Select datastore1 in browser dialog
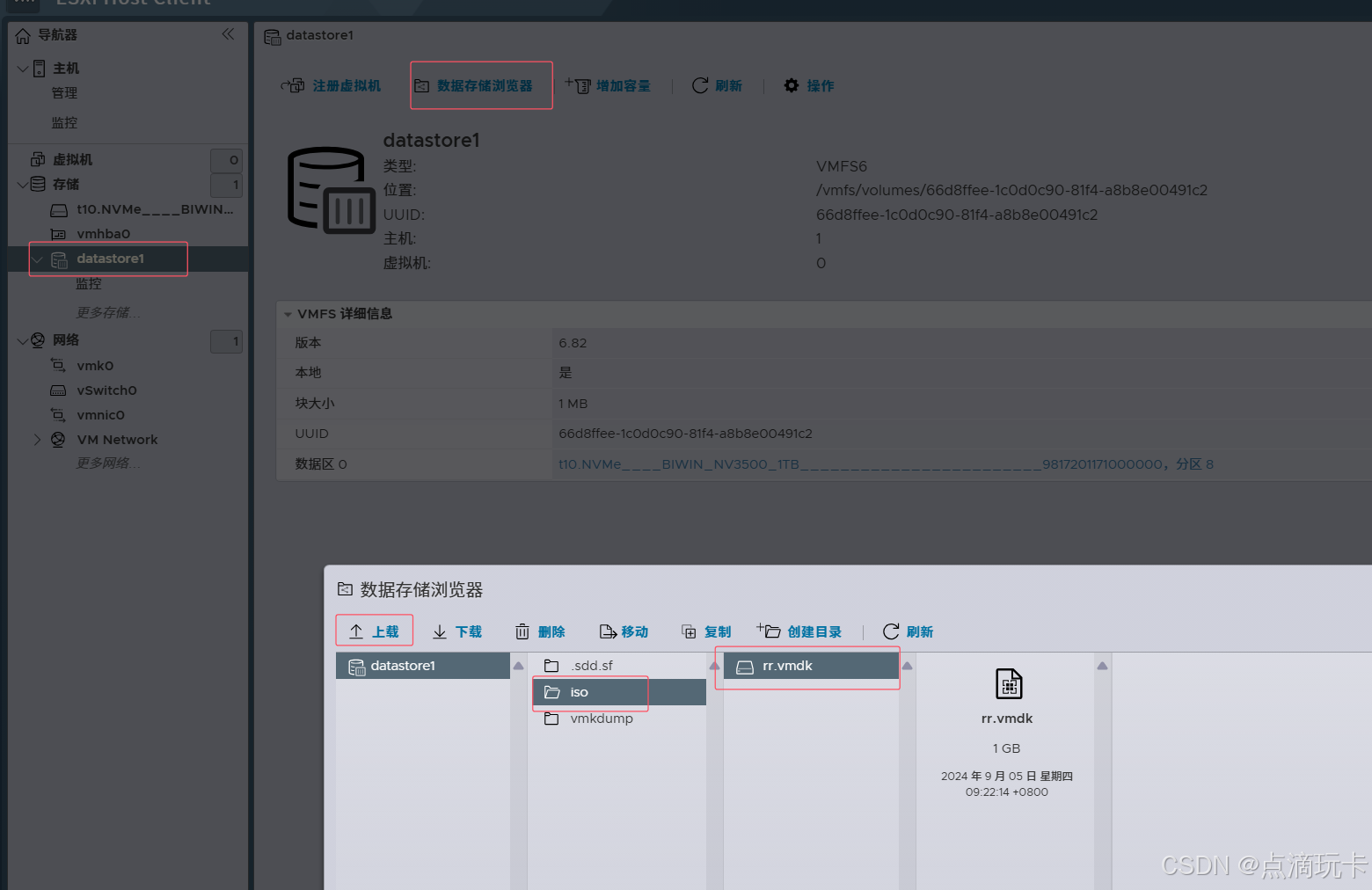This screenshot has height=890, width=1372. tap(423, 666)
